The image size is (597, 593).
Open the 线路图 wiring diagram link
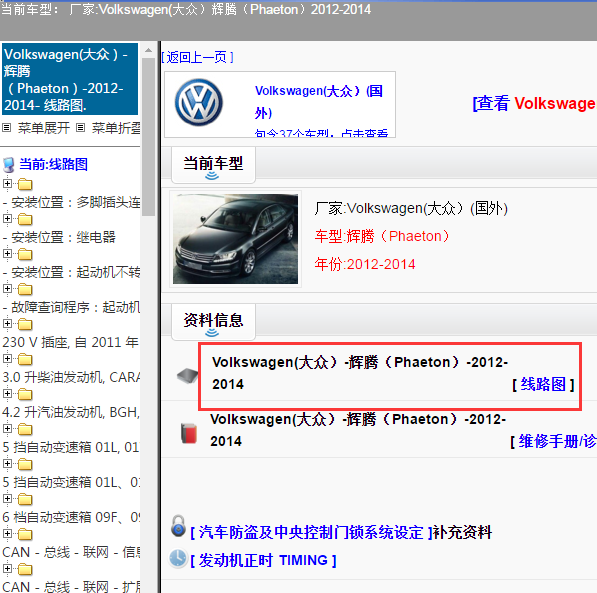point(543,384)
